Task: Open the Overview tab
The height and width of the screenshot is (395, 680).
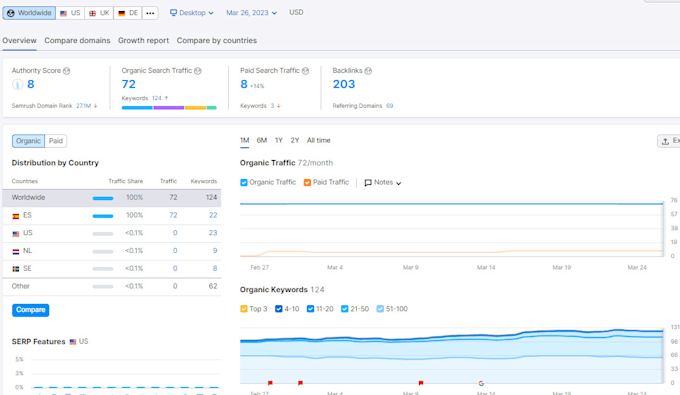Action: pyautogui.click(x=20, y=40)
